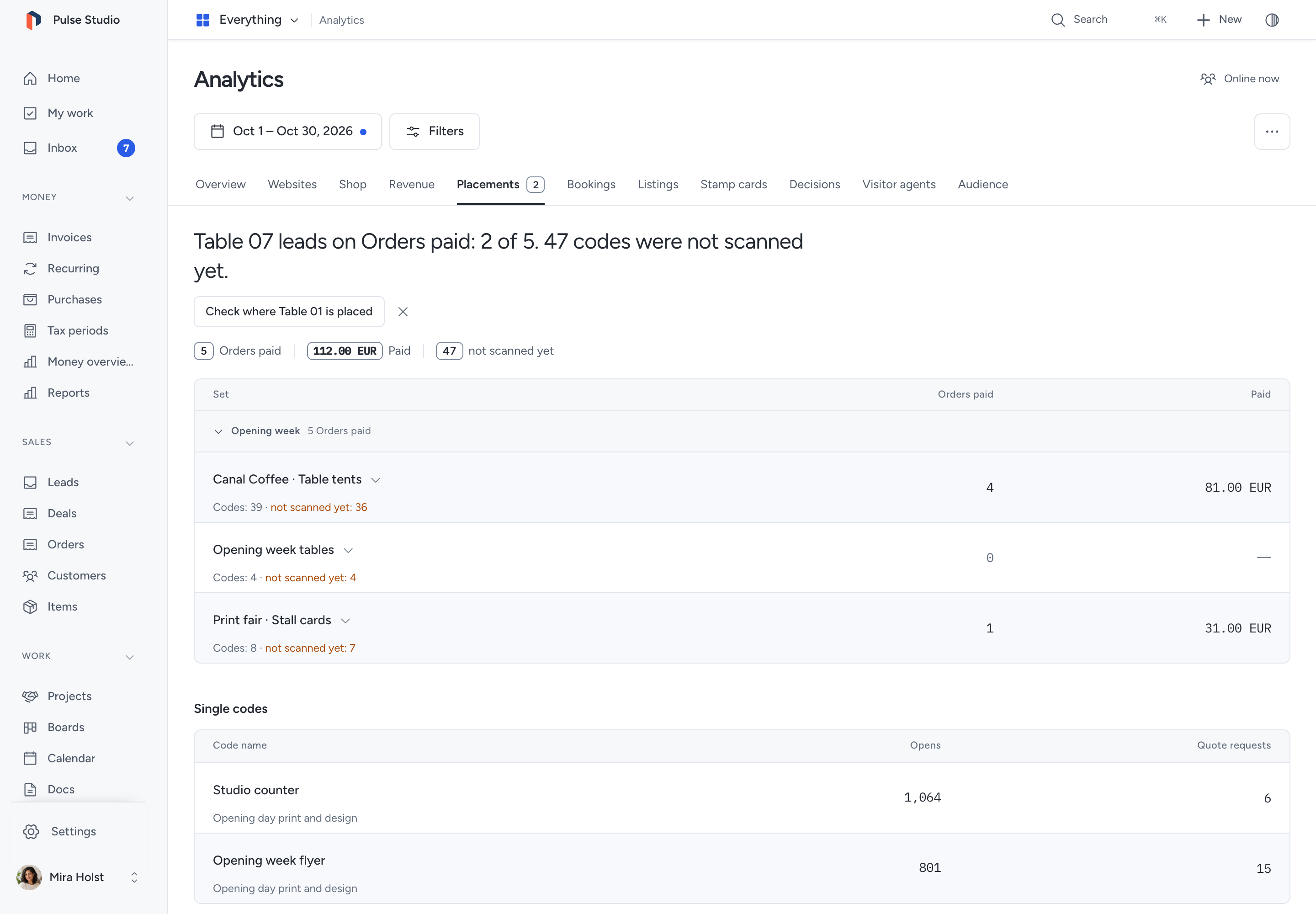Open the Filters button
The width and height of the screenshot is (1316, 914).
[434, 132]
